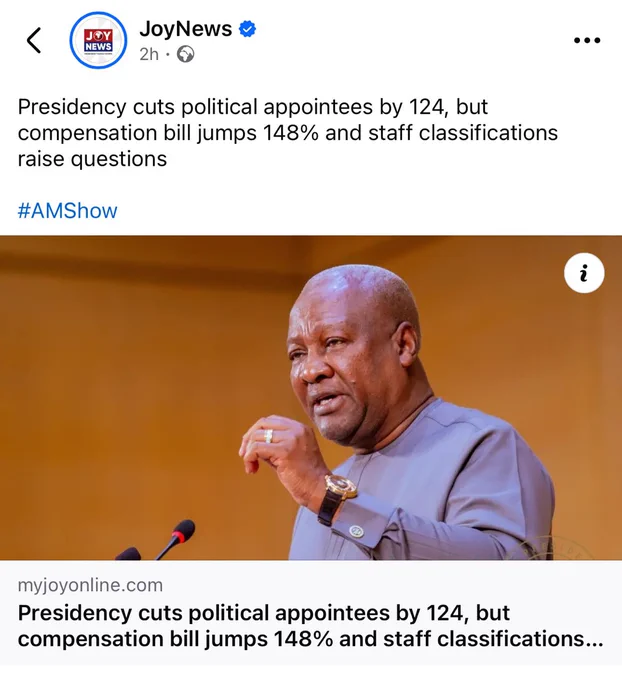The height and width of the screenshot is (680, 622).
Task: Tap the globe public audience icon
Action: coord(186,54)
